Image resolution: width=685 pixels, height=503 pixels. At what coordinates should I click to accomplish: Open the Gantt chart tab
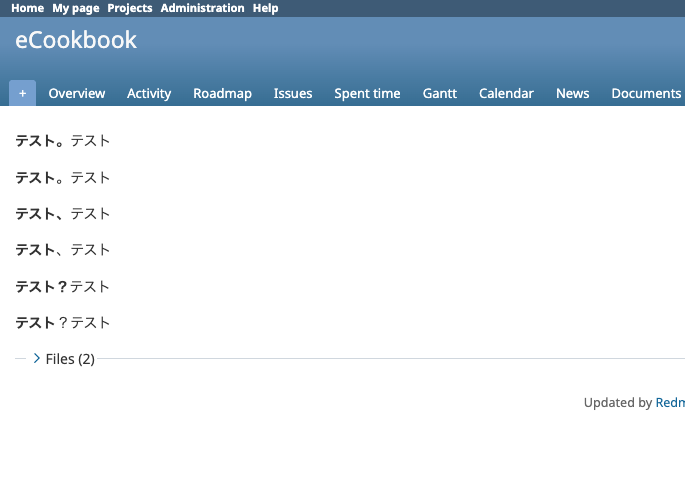point(440,93)
